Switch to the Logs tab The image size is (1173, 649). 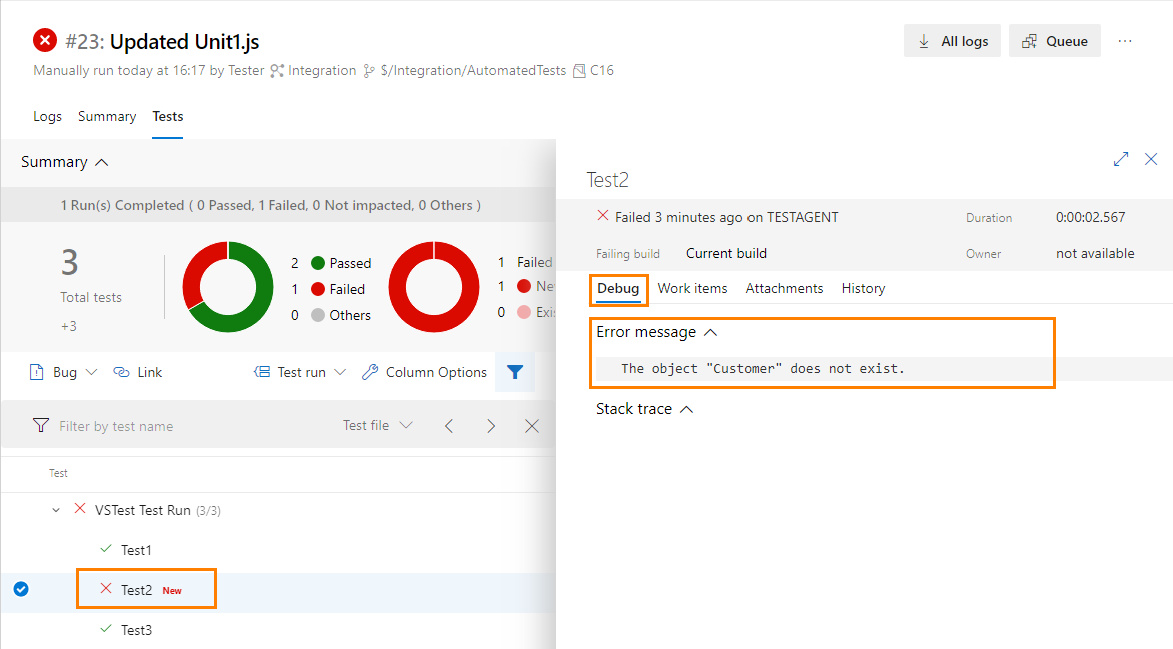[x=46, y=116]
